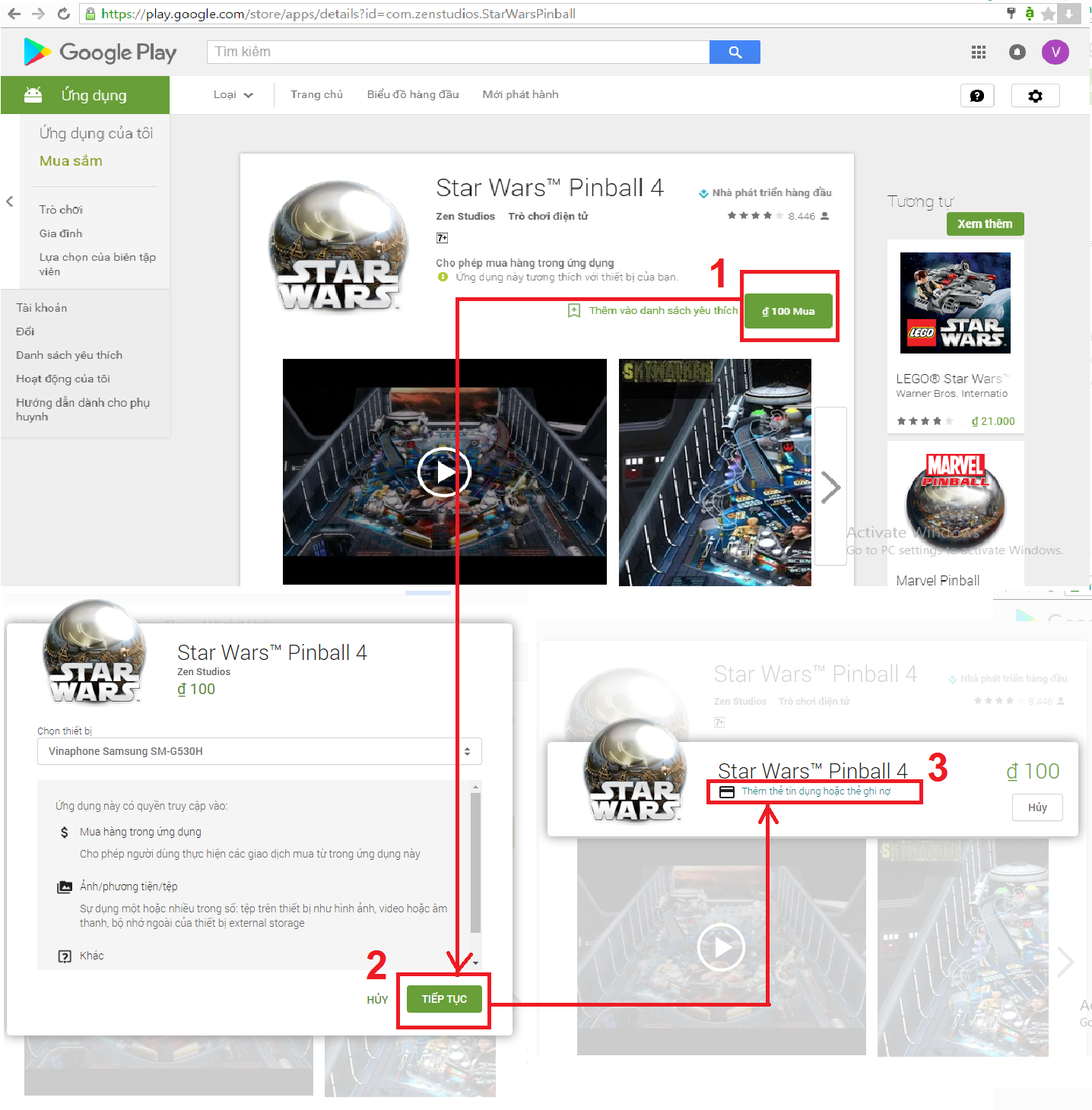
Task: Click the photos/media permission icon
Action: (x=65, y=886)
